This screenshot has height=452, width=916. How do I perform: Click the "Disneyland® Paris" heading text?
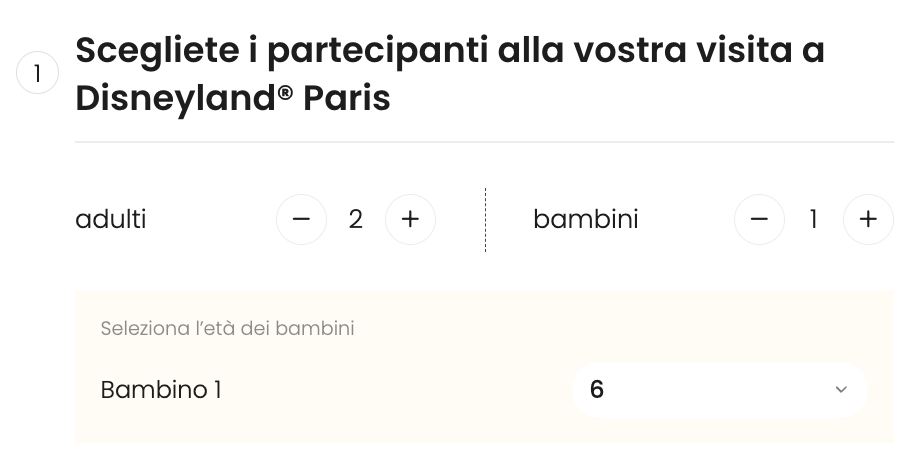pyautogui.click(x=232, y=100)
